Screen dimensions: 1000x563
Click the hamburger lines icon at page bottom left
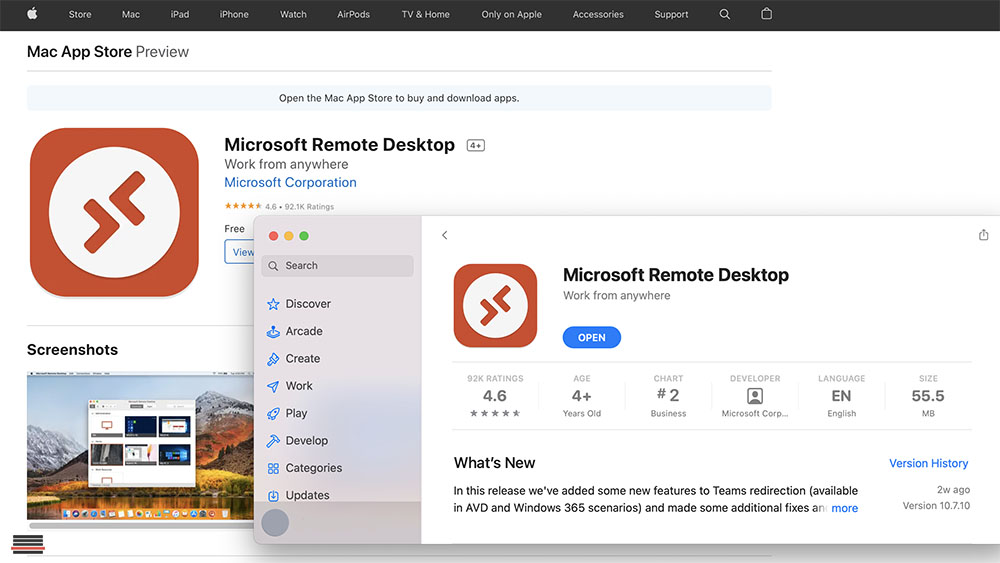tap(28, 543)
